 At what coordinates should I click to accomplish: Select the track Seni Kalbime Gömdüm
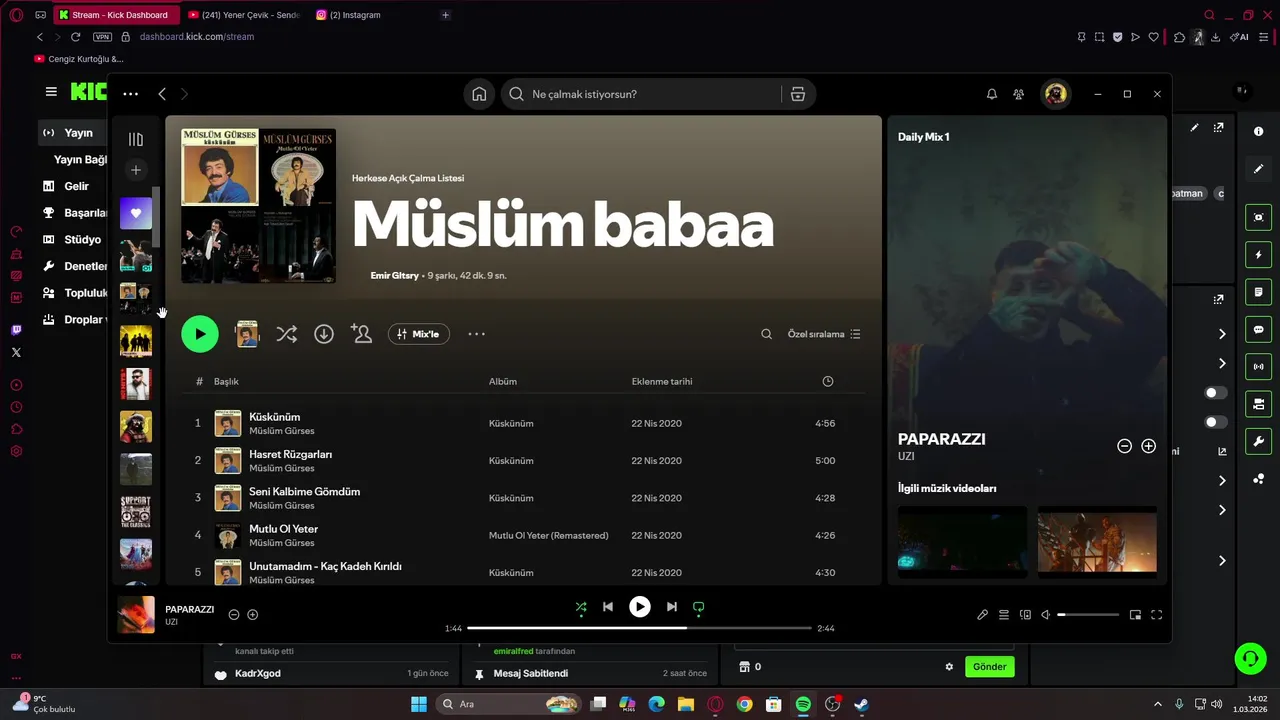coord(304,491)
